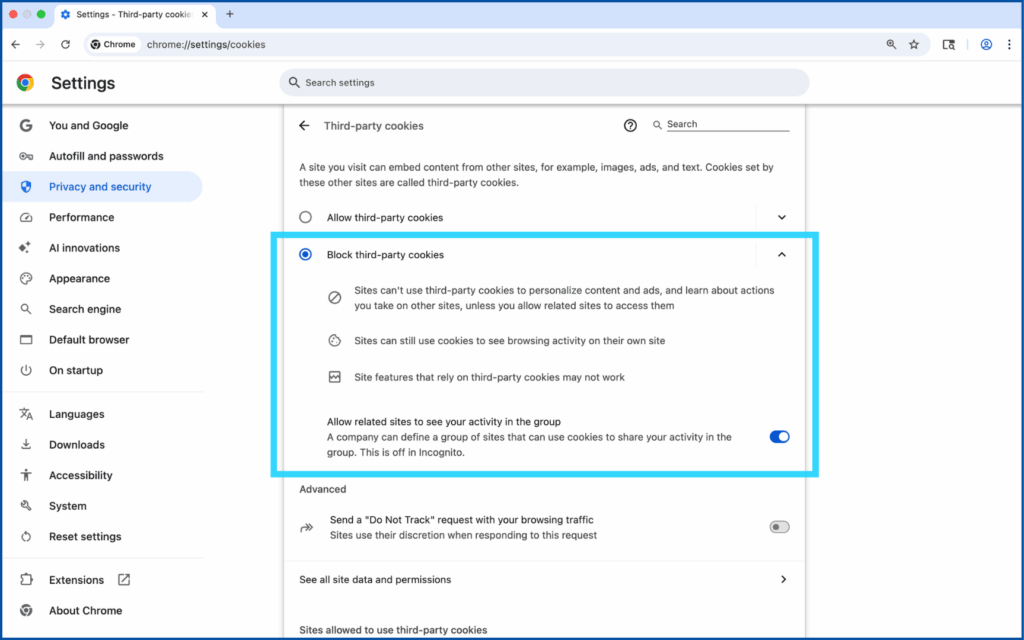Screen dimensions: 1024x640
Task: Click Sites allowed to use third-party cookies heading
Action: point(393,630)
